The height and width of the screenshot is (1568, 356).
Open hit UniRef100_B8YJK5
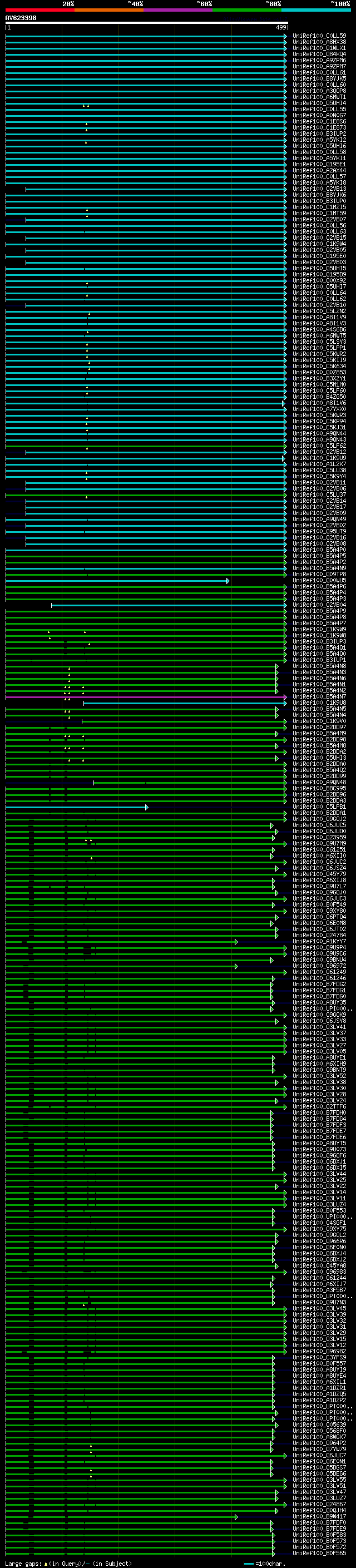(319, 78)
